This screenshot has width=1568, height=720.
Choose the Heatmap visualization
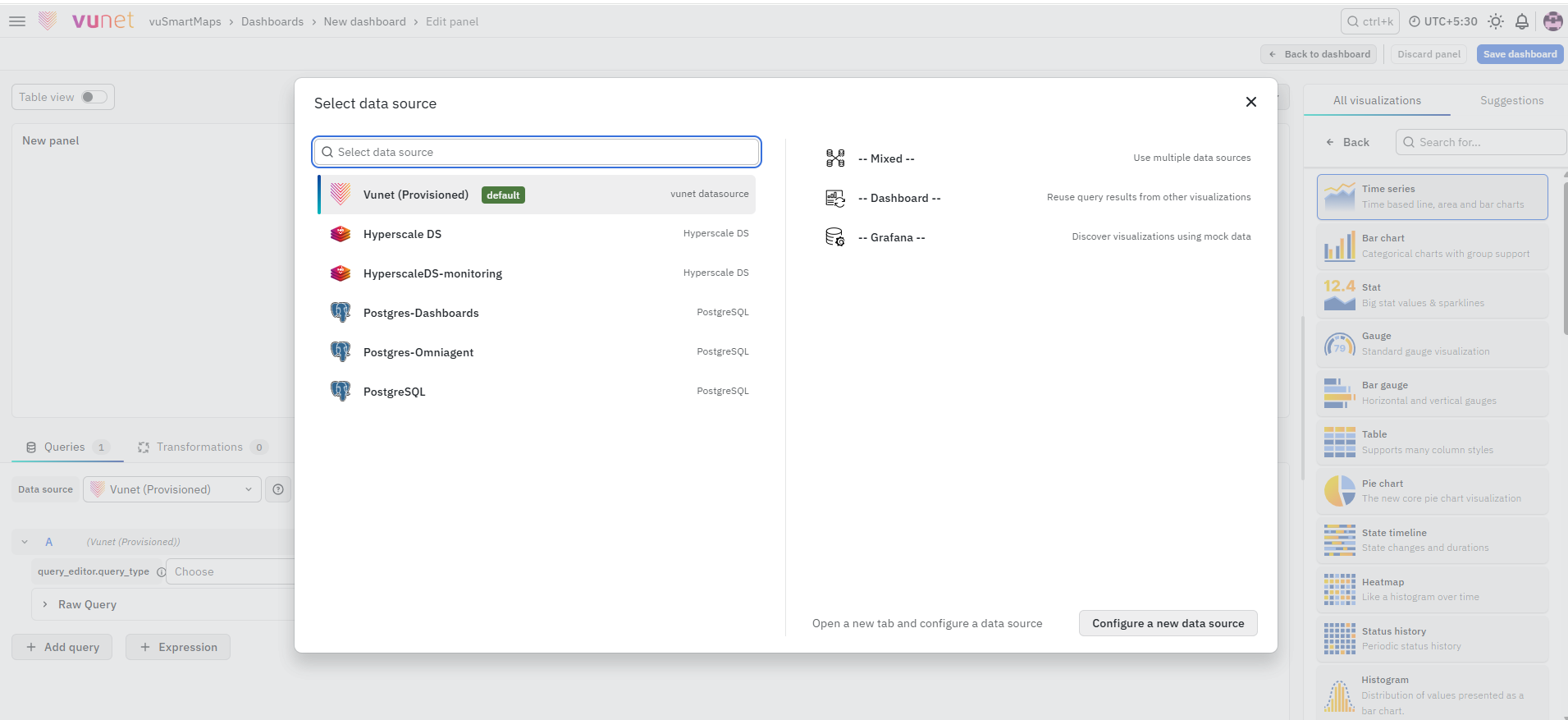pyautogui.click(x=1433, y=589)
